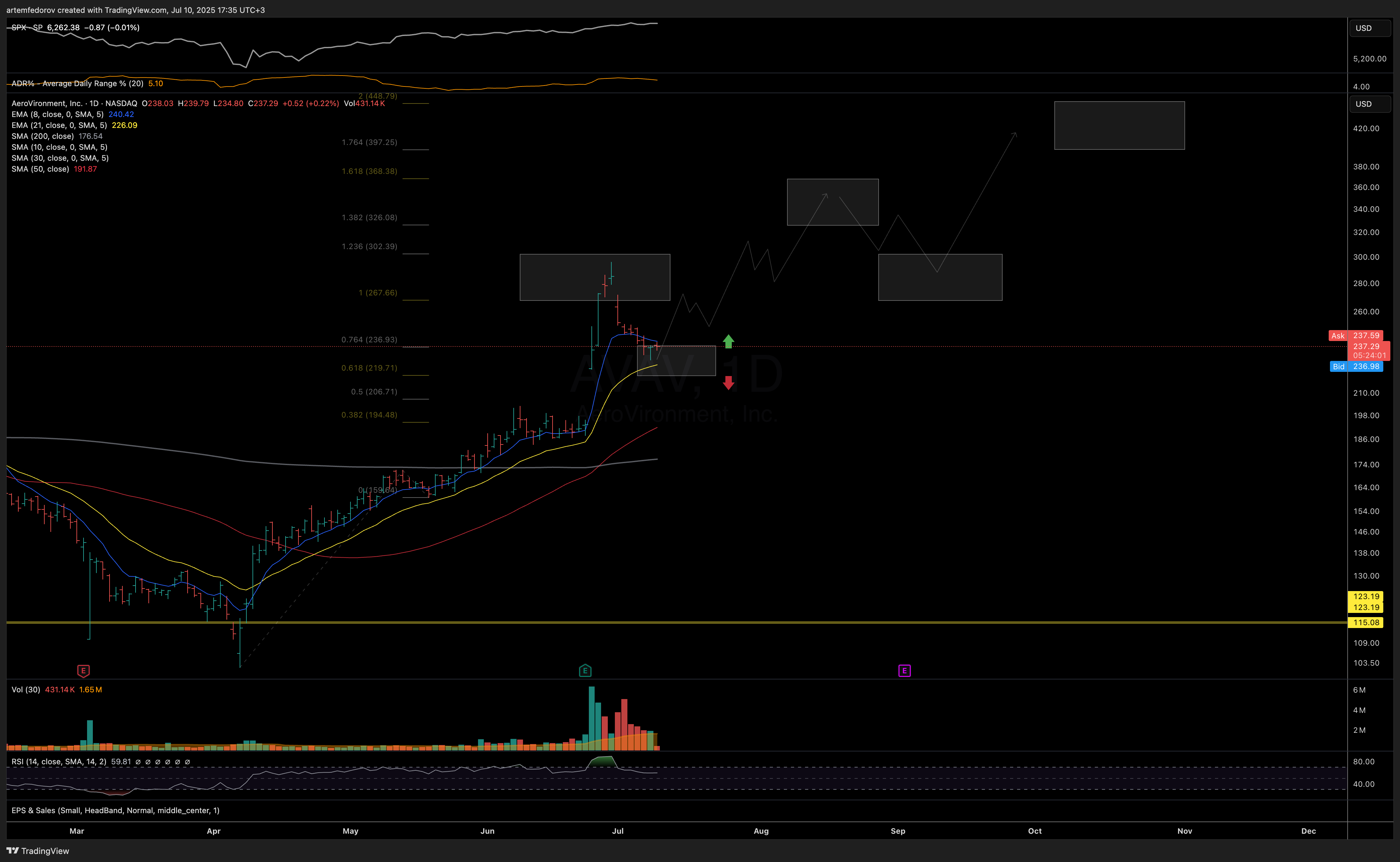Click the Ask 237.59 price label

click(1356, 336)
